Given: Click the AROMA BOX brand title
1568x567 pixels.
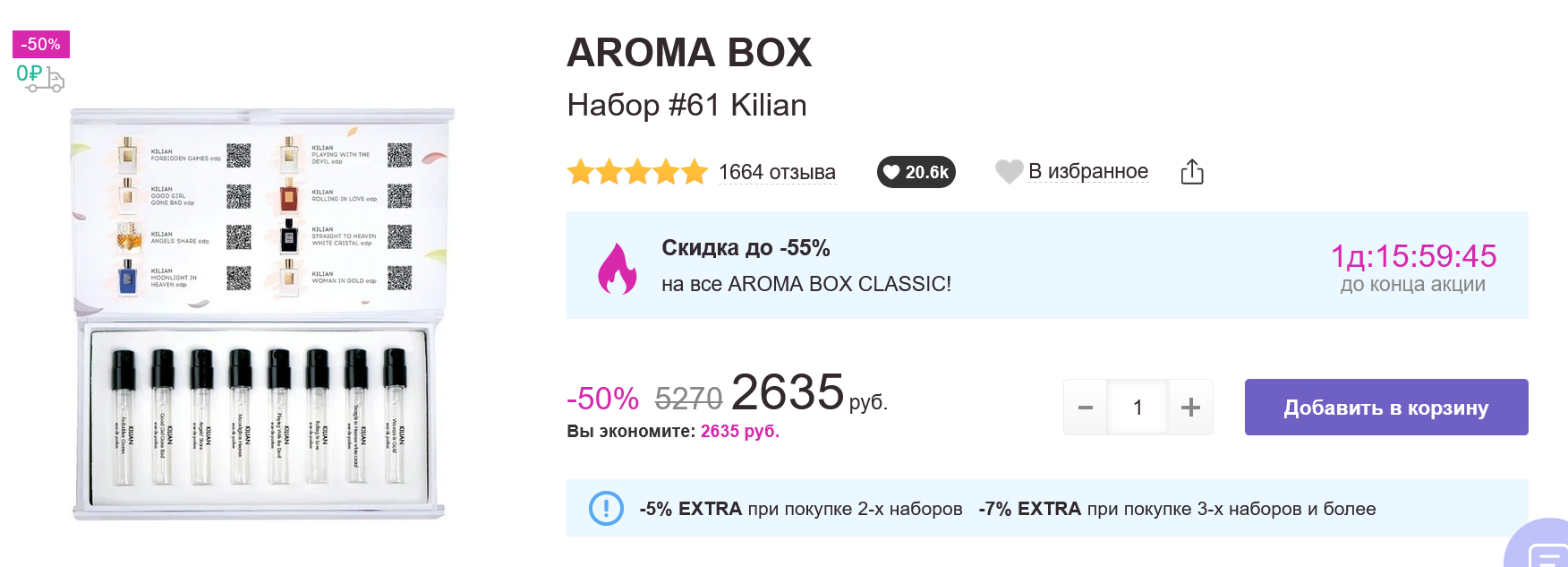Looking at the screenshot, I should click(x=689, y=53).
